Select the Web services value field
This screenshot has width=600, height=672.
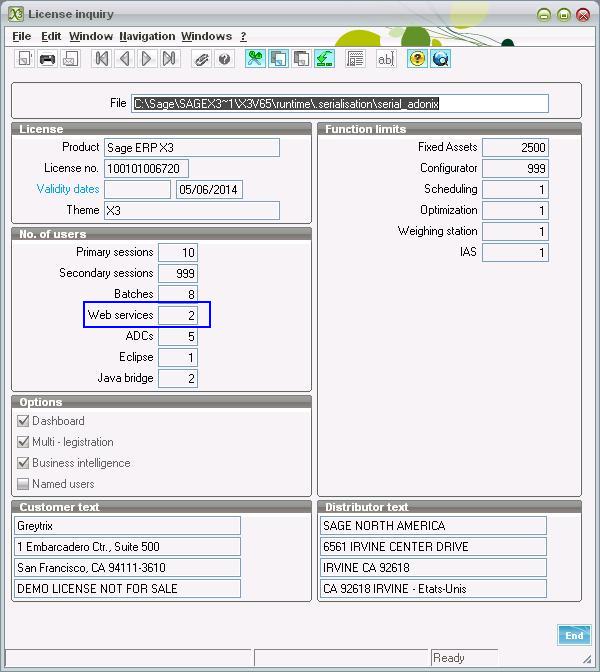[x=178, y=315]
